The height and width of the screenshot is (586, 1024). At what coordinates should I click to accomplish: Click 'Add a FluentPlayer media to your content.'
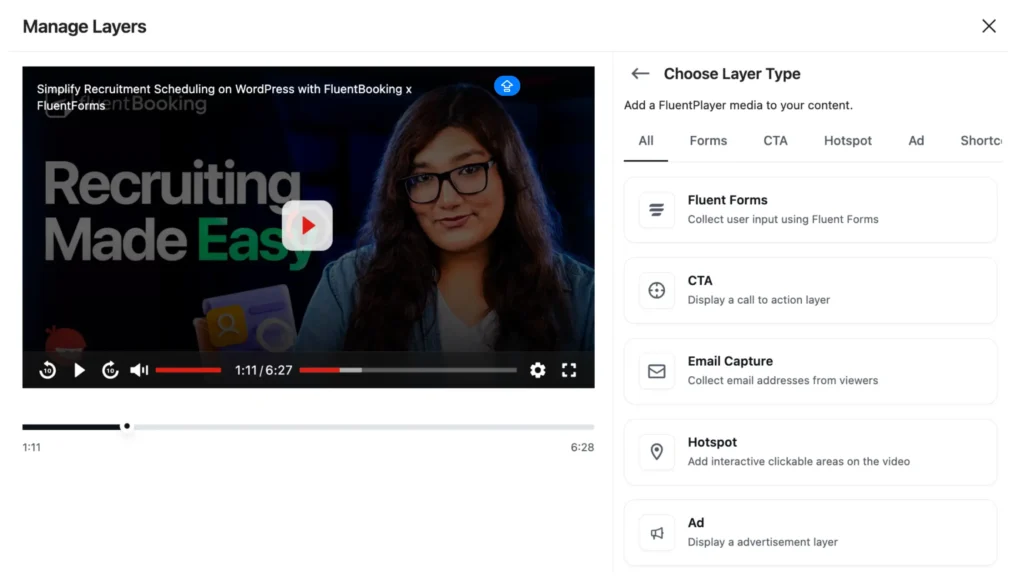pyautogui.click(x=738, y=105)
